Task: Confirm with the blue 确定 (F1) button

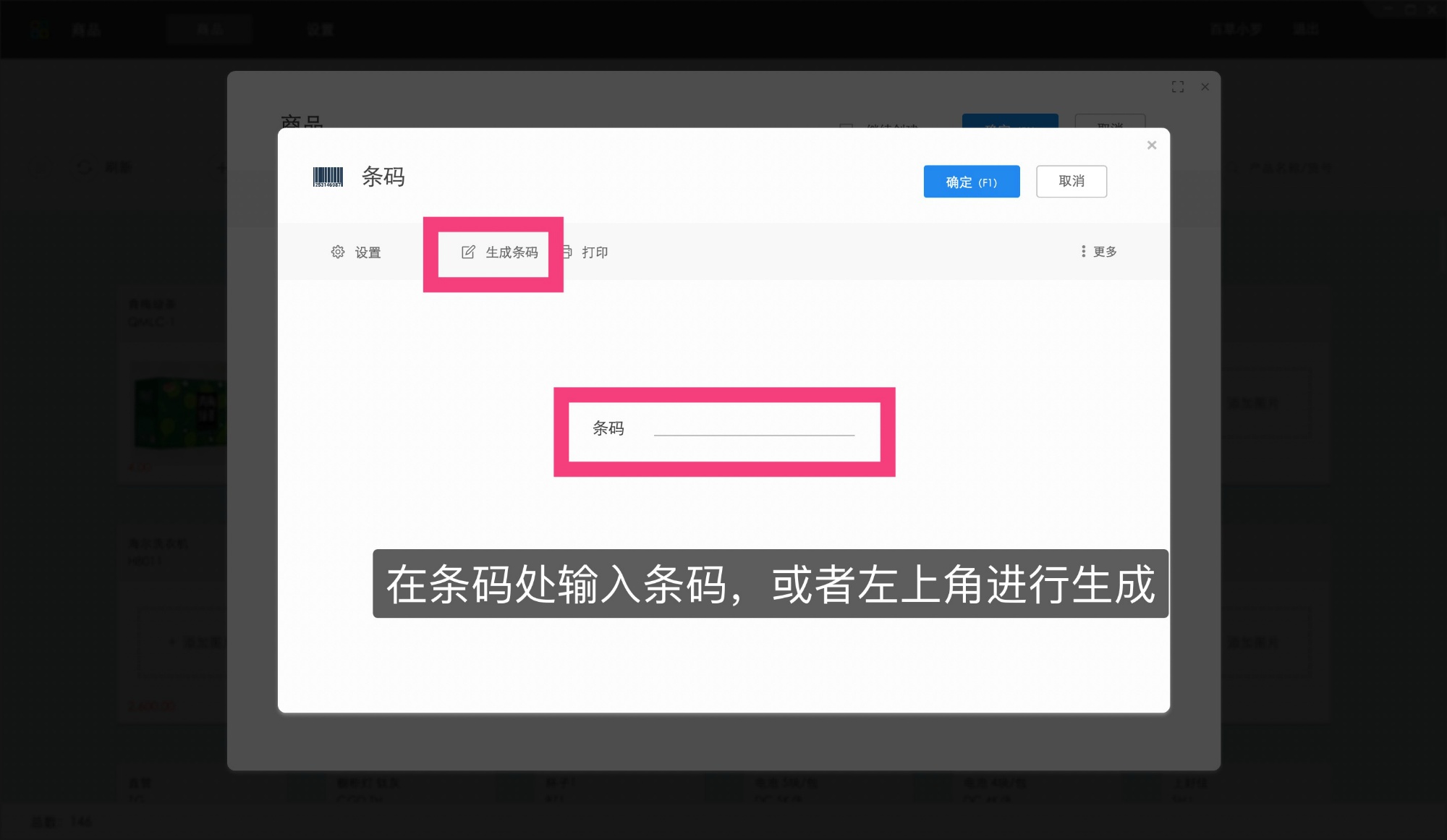Action: point(972,181)
